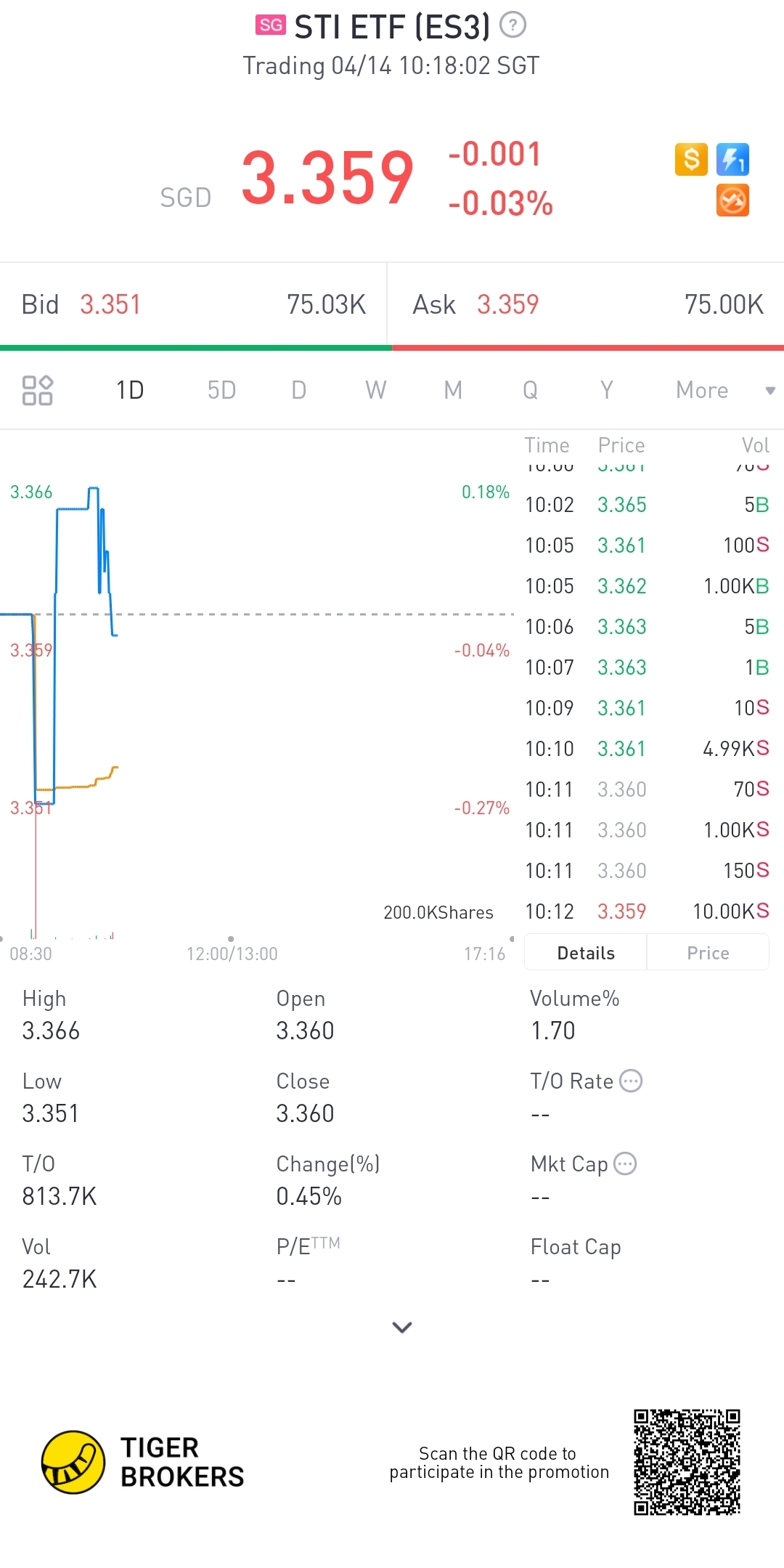Show the Details trade list

coord(586,953)
